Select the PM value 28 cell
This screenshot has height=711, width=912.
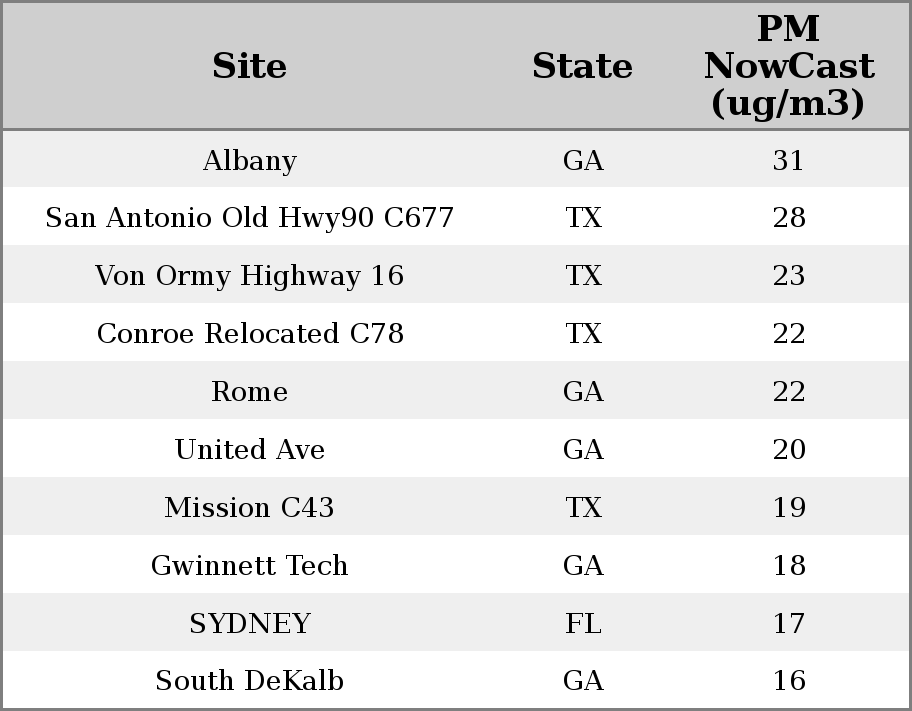click(788, 218)
